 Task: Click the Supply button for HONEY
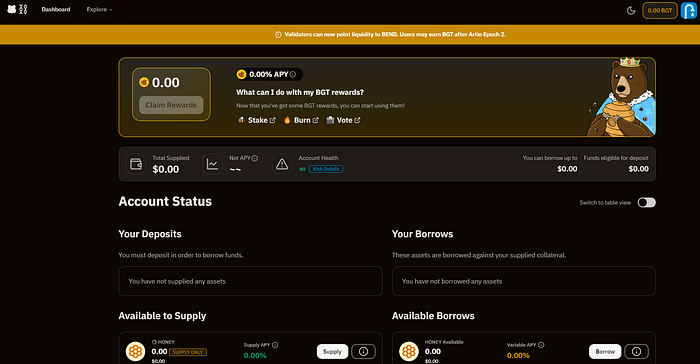pyautogui.click(x=332, y=351)
